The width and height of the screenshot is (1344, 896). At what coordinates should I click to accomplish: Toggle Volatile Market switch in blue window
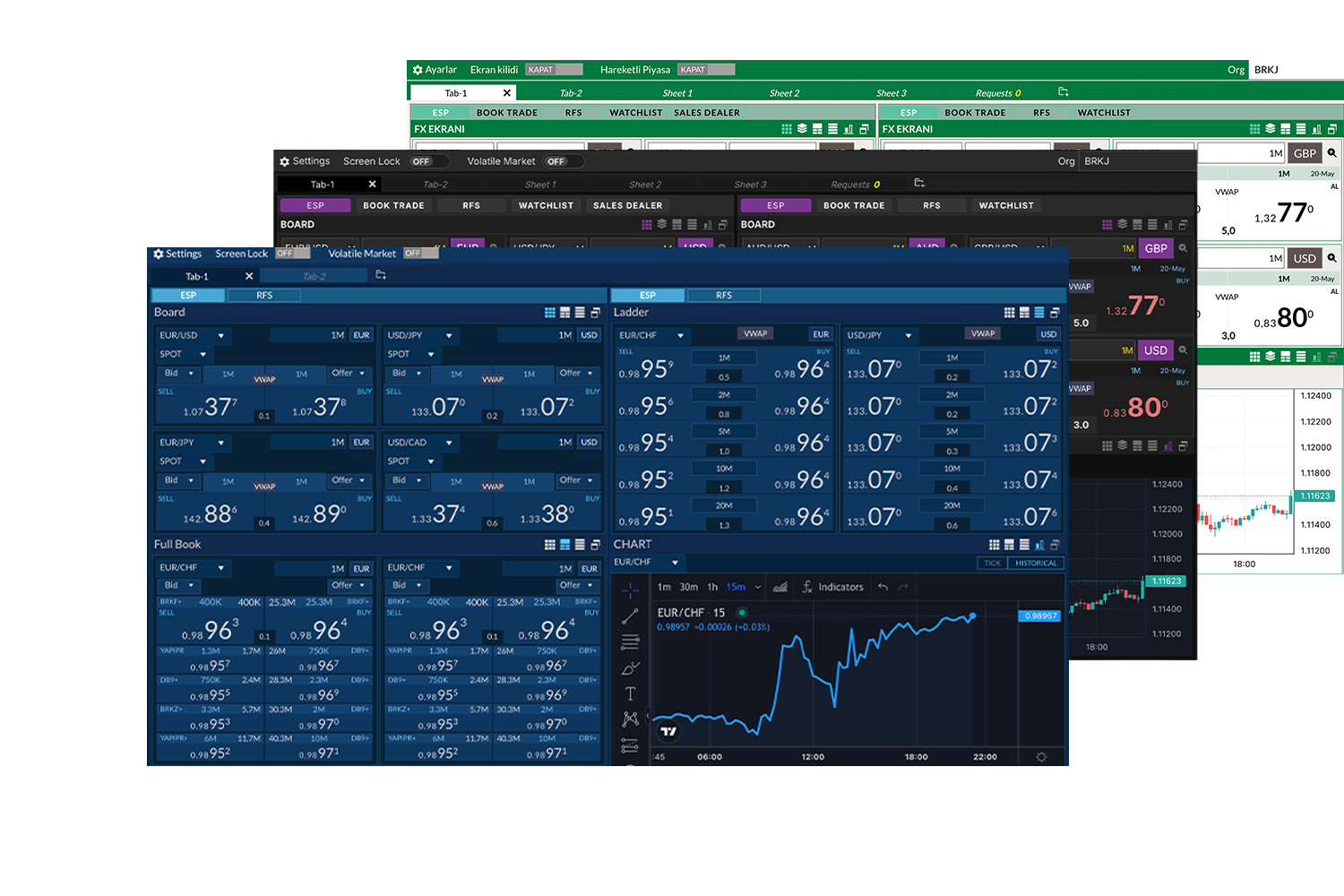pyautogui.click(x=420, y=254)
